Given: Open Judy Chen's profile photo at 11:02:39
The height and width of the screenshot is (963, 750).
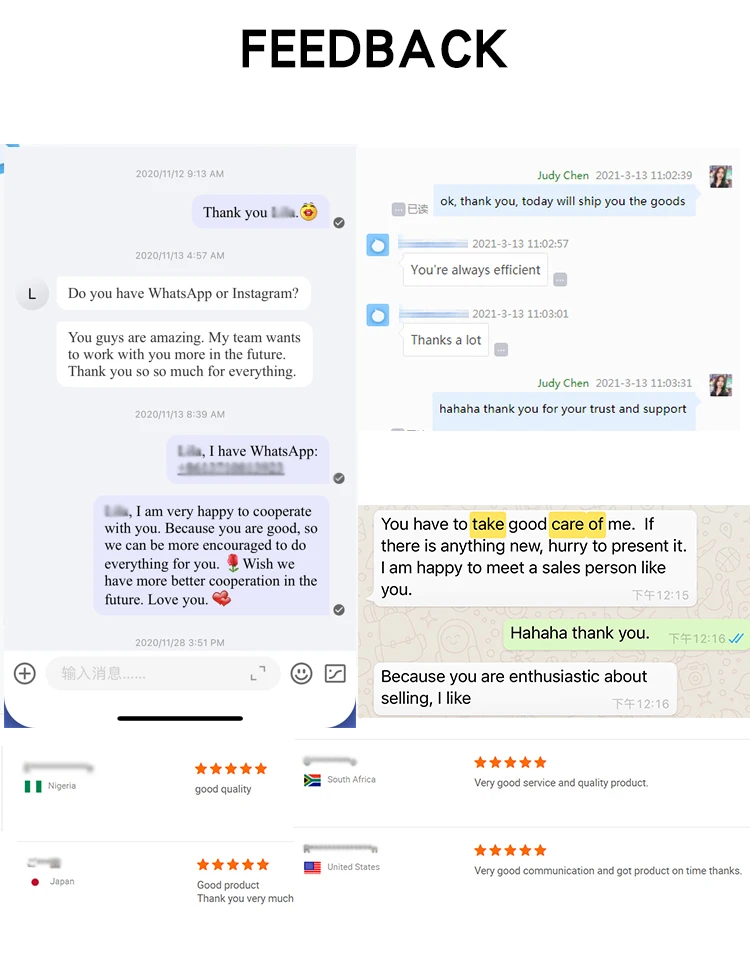Looking at the screenshot, I should [x=720, y=176].
